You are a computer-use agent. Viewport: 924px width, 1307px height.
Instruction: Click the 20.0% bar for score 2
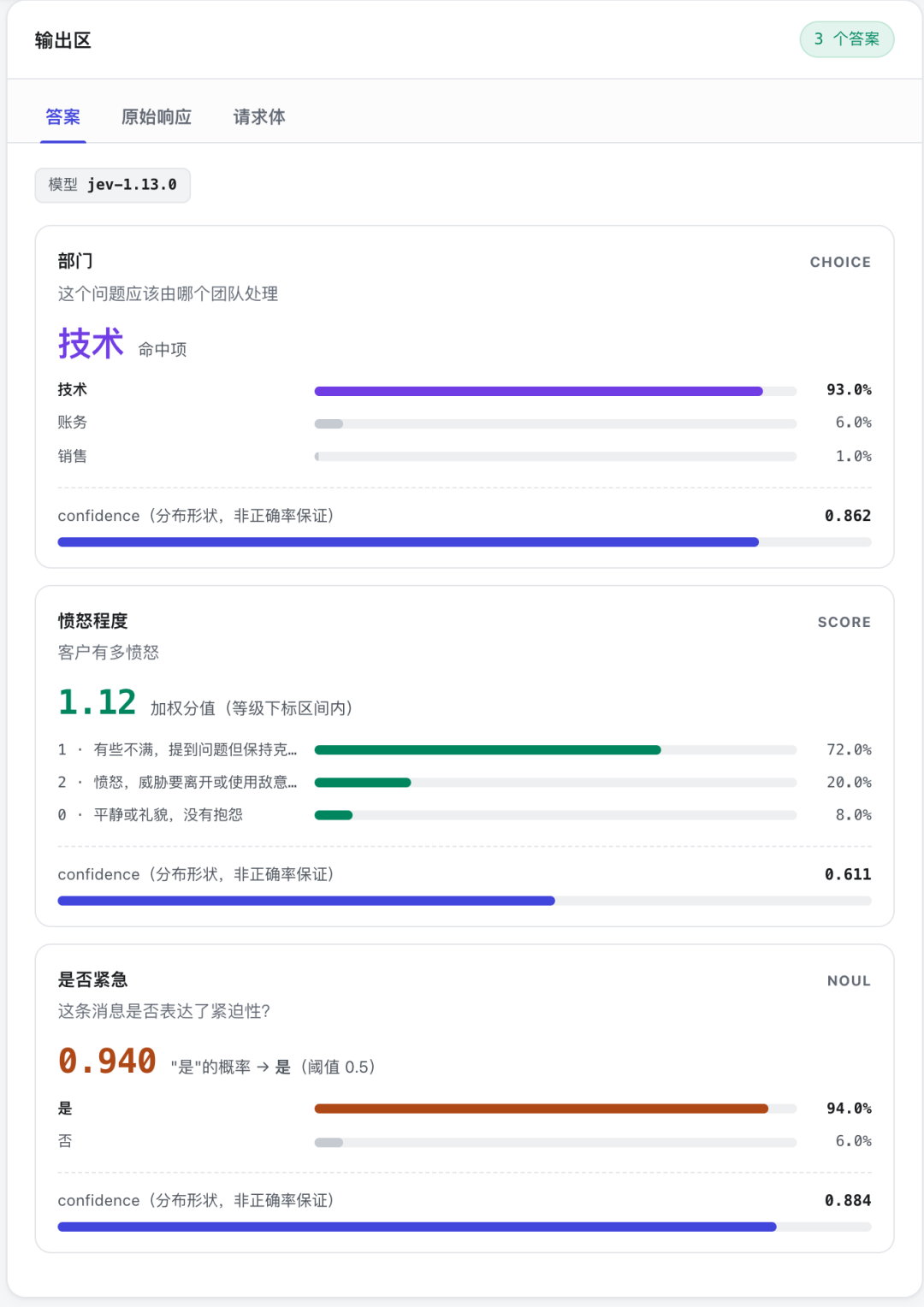555,783
